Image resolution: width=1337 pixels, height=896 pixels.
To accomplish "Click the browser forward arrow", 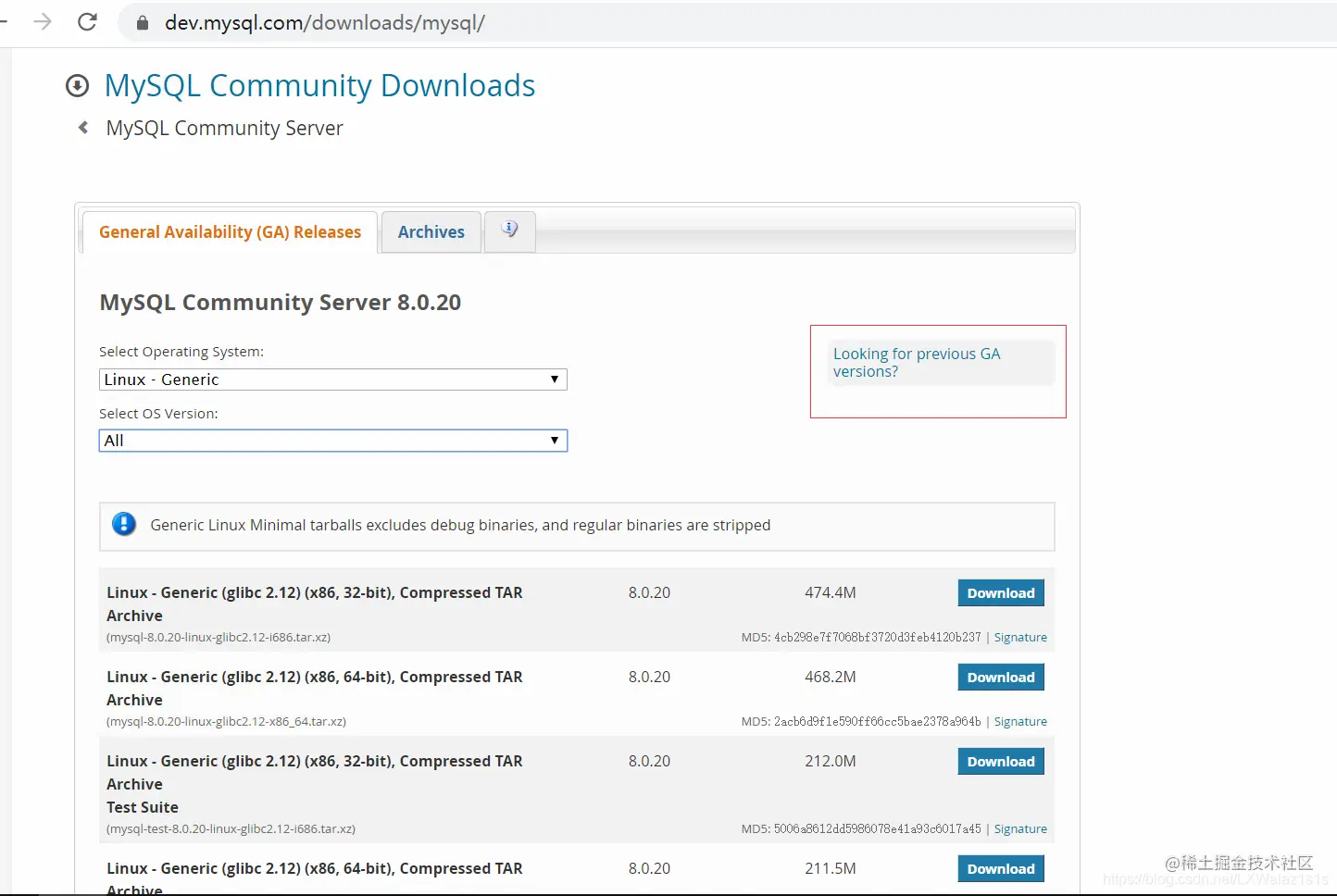I will pyautogui.click(x=43, y=22).
